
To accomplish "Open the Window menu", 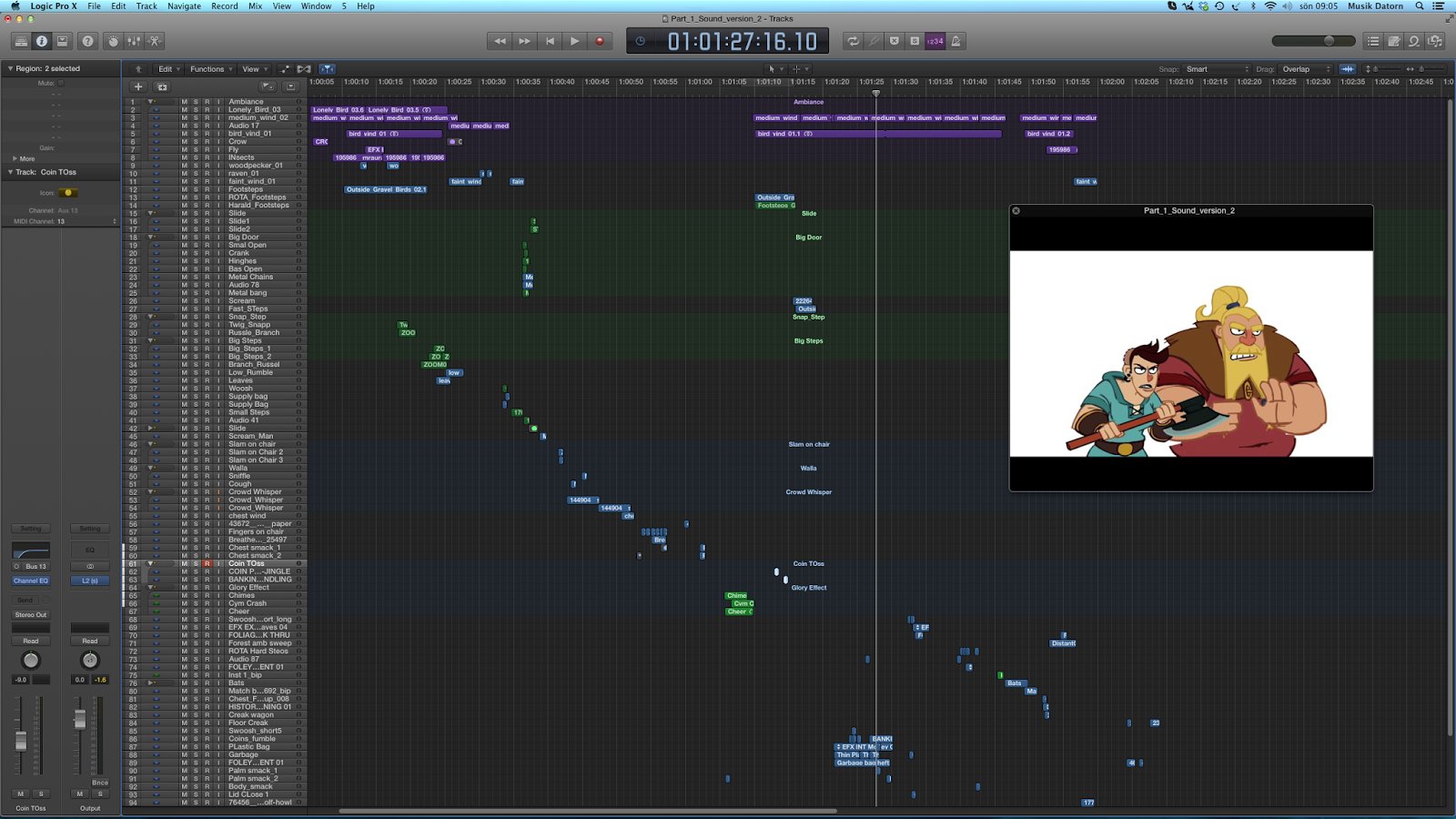I will point(316,6).
